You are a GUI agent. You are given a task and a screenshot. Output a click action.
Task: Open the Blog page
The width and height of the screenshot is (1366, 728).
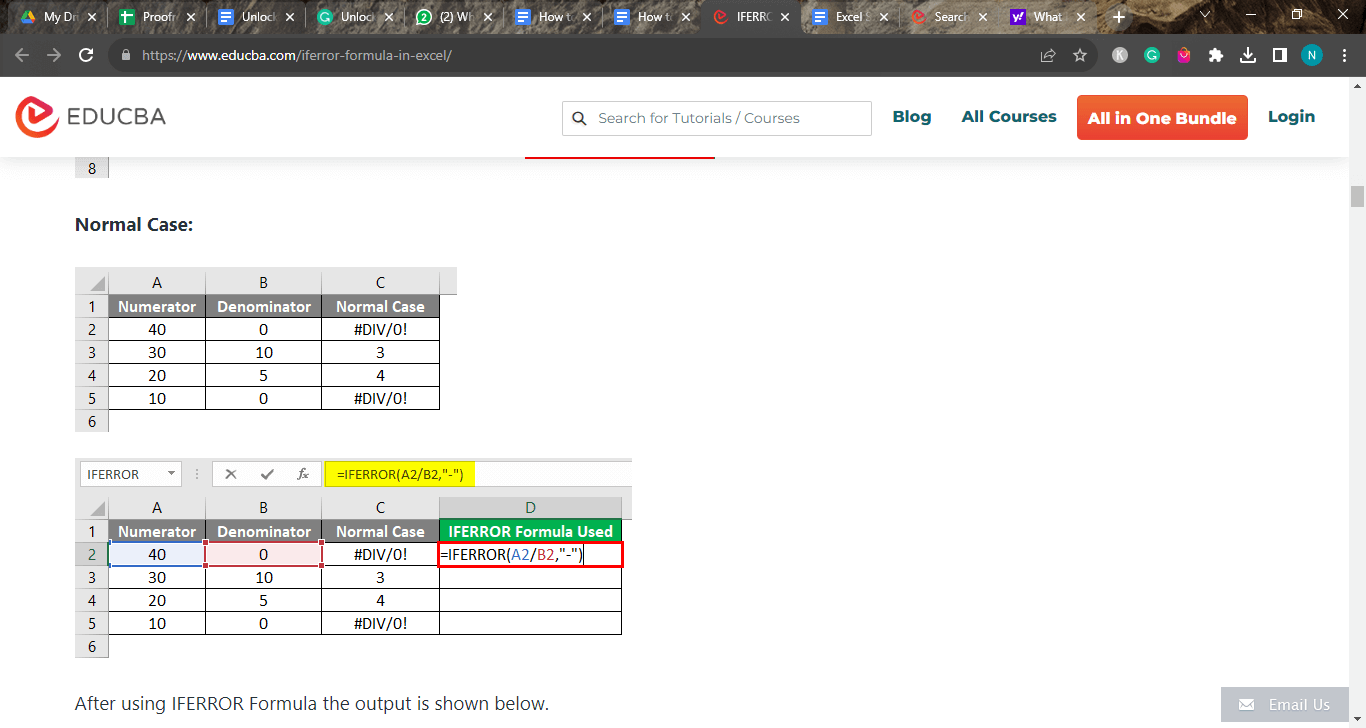click(x=912, y=117)
